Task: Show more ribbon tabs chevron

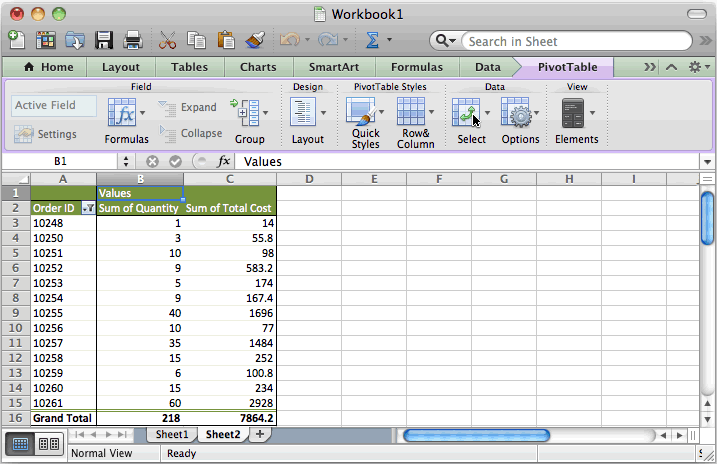Action: tap(649, 67)
